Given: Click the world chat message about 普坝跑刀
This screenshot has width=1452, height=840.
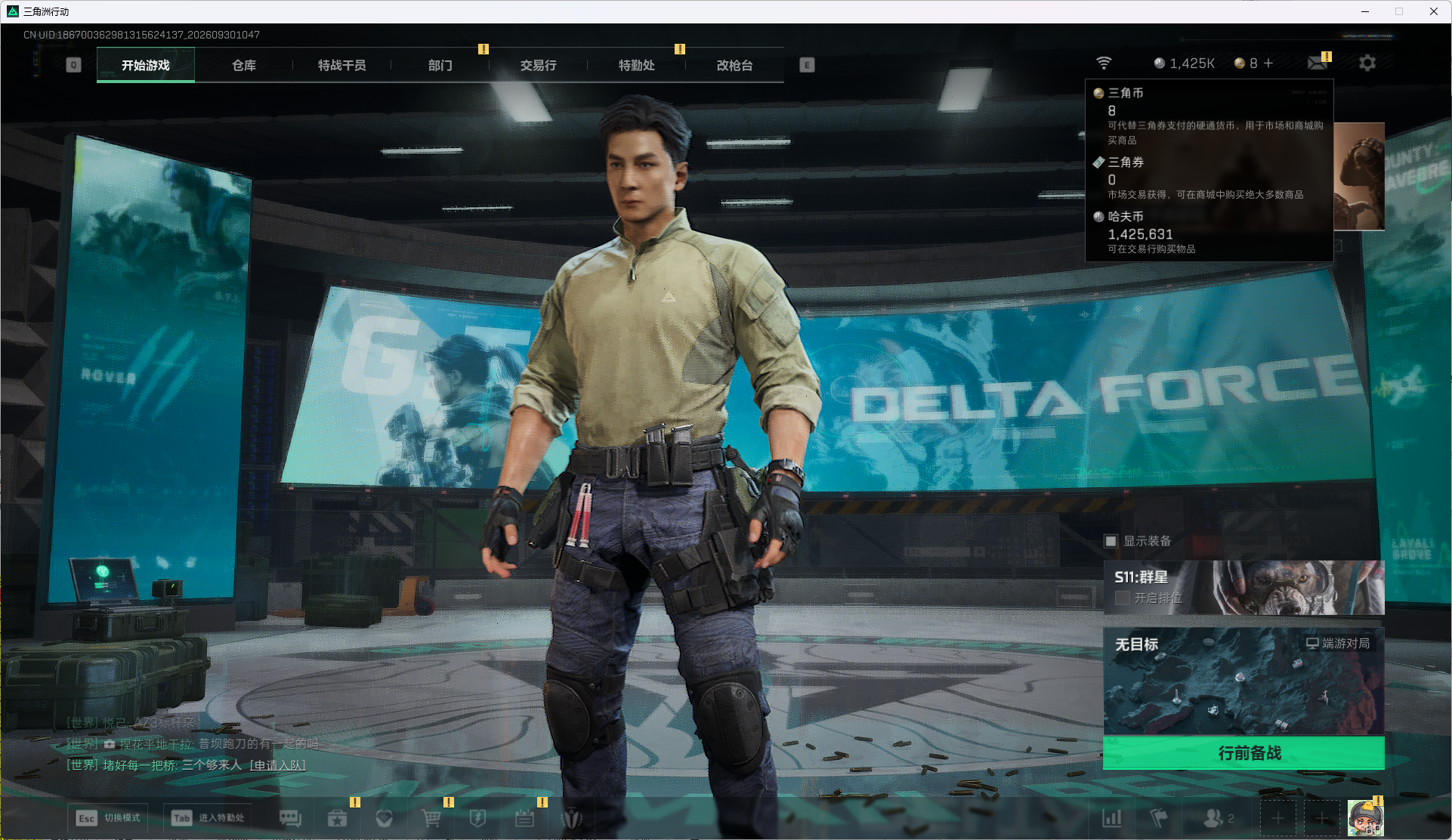Looking at the screenshot, I should 192,744.
